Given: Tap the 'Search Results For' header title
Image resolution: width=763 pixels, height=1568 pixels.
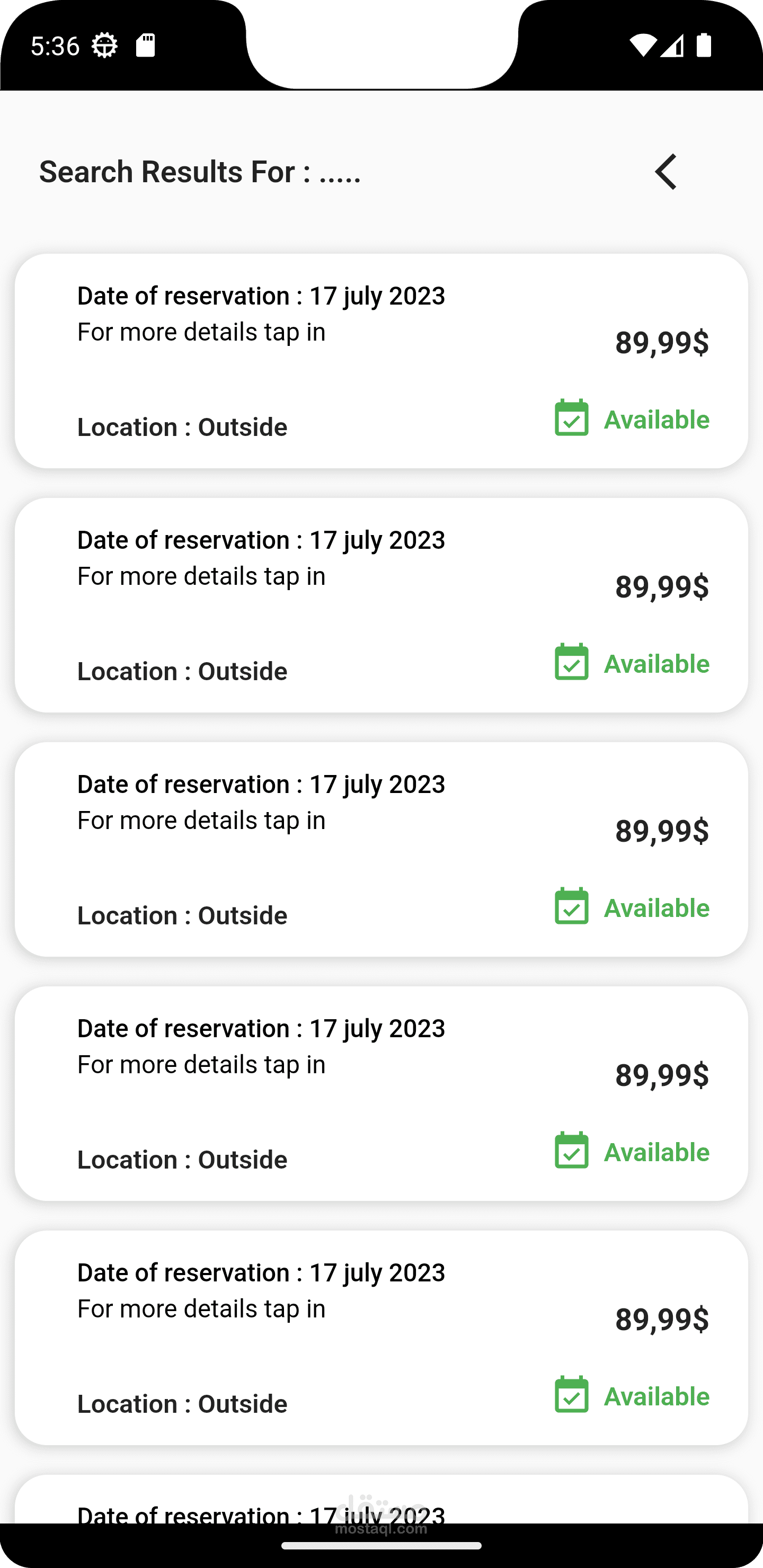Looking at the screenshot, I should pyautogui.click(x=200, y=172).
